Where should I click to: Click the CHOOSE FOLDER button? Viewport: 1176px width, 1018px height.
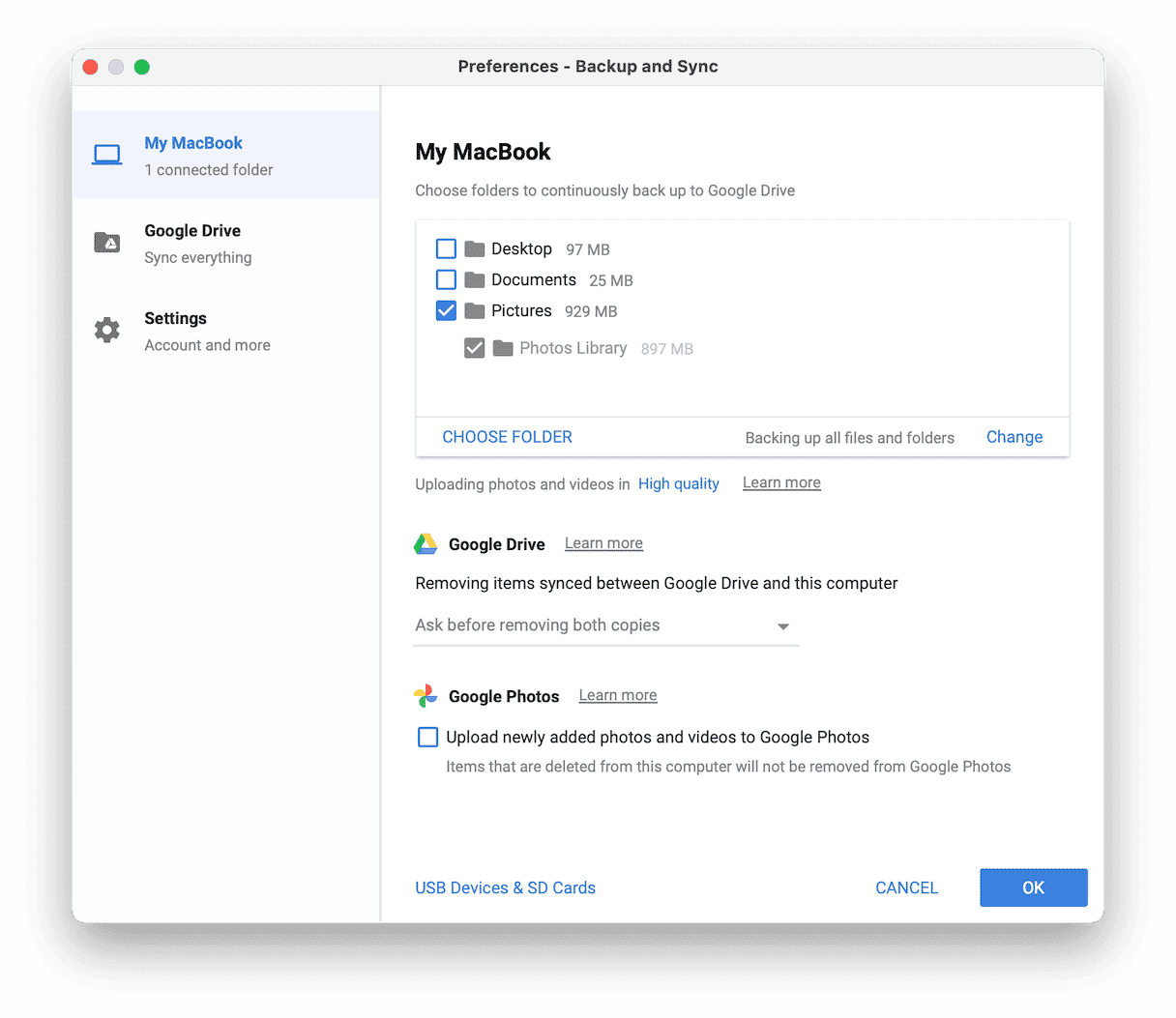coord(507,437)
